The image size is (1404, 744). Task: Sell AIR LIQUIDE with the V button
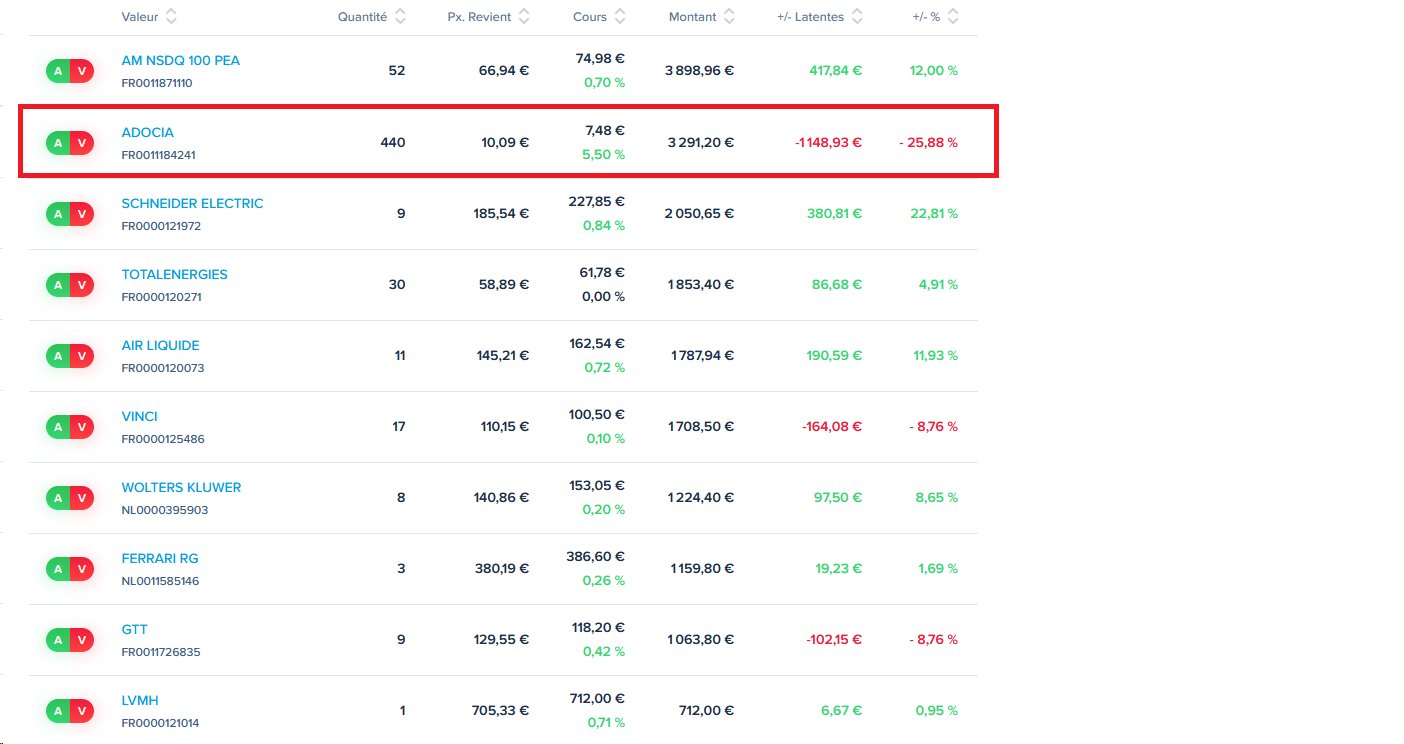pos(82,356)
